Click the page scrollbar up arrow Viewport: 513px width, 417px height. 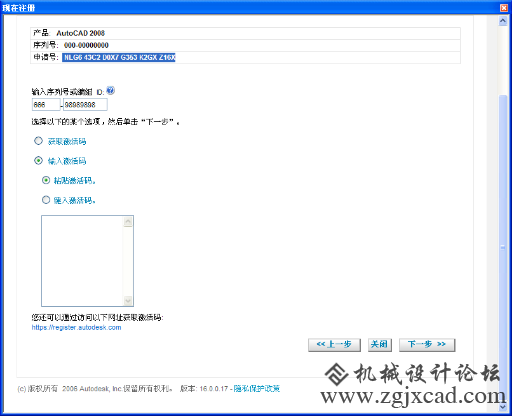[x=503, y=21]
